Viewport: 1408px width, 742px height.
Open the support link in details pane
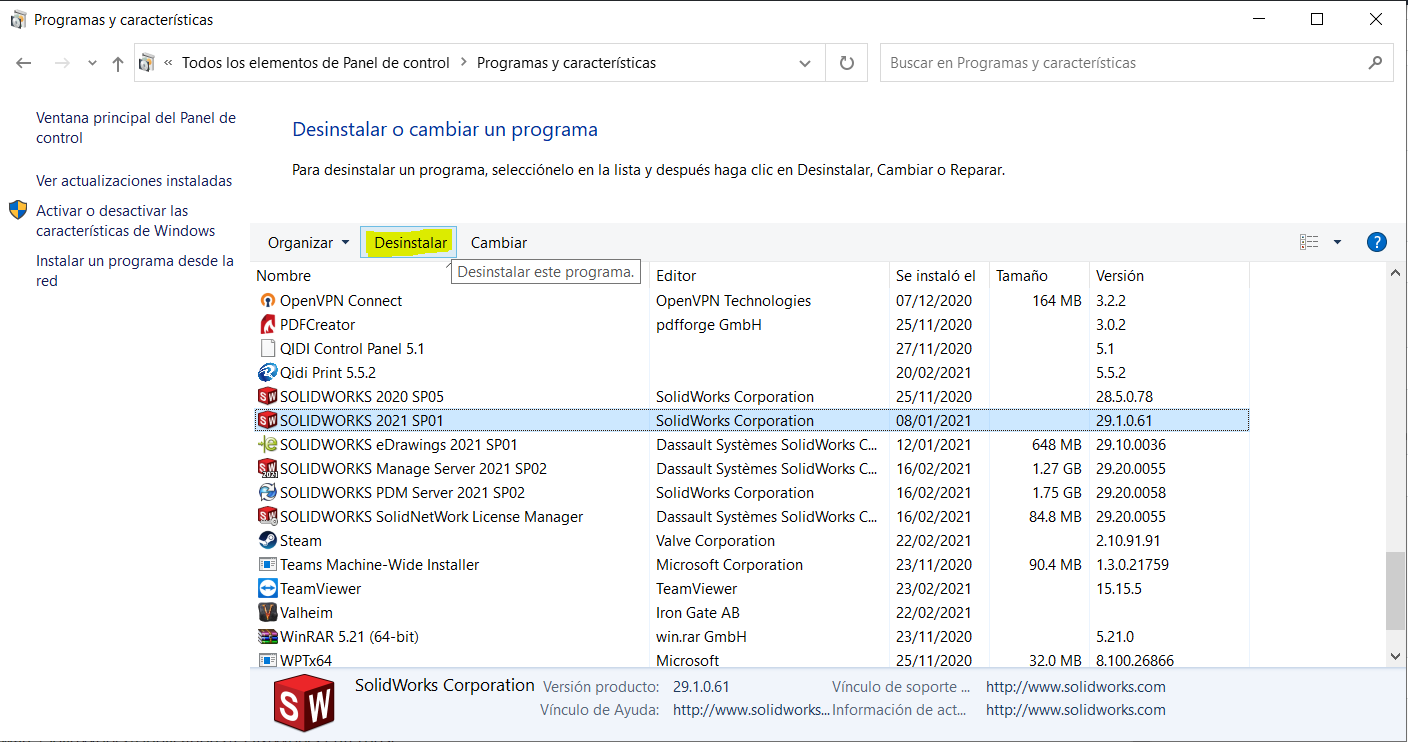[1076, 687]
